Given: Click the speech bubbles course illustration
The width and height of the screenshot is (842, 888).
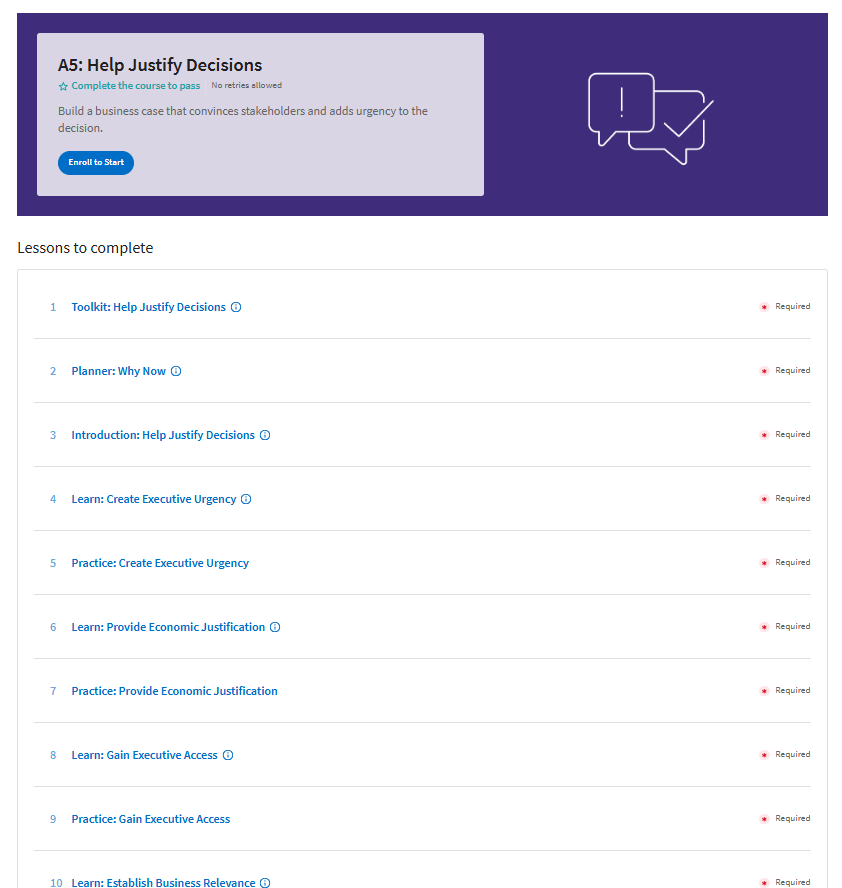Looking at the screenshot, I should tap(651, 118).
